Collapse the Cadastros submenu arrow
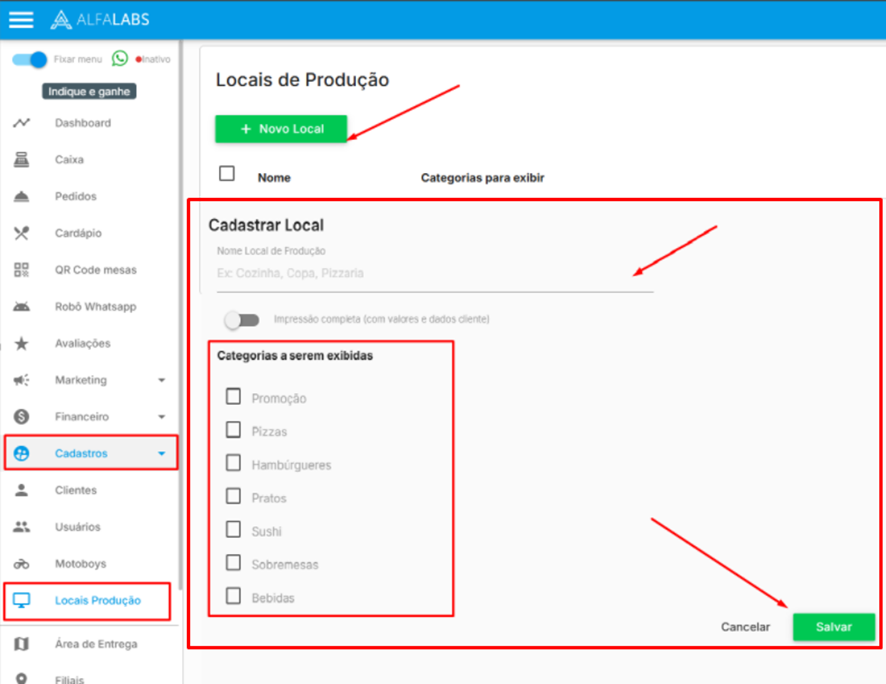886x684 pixels. pos(162,454)
